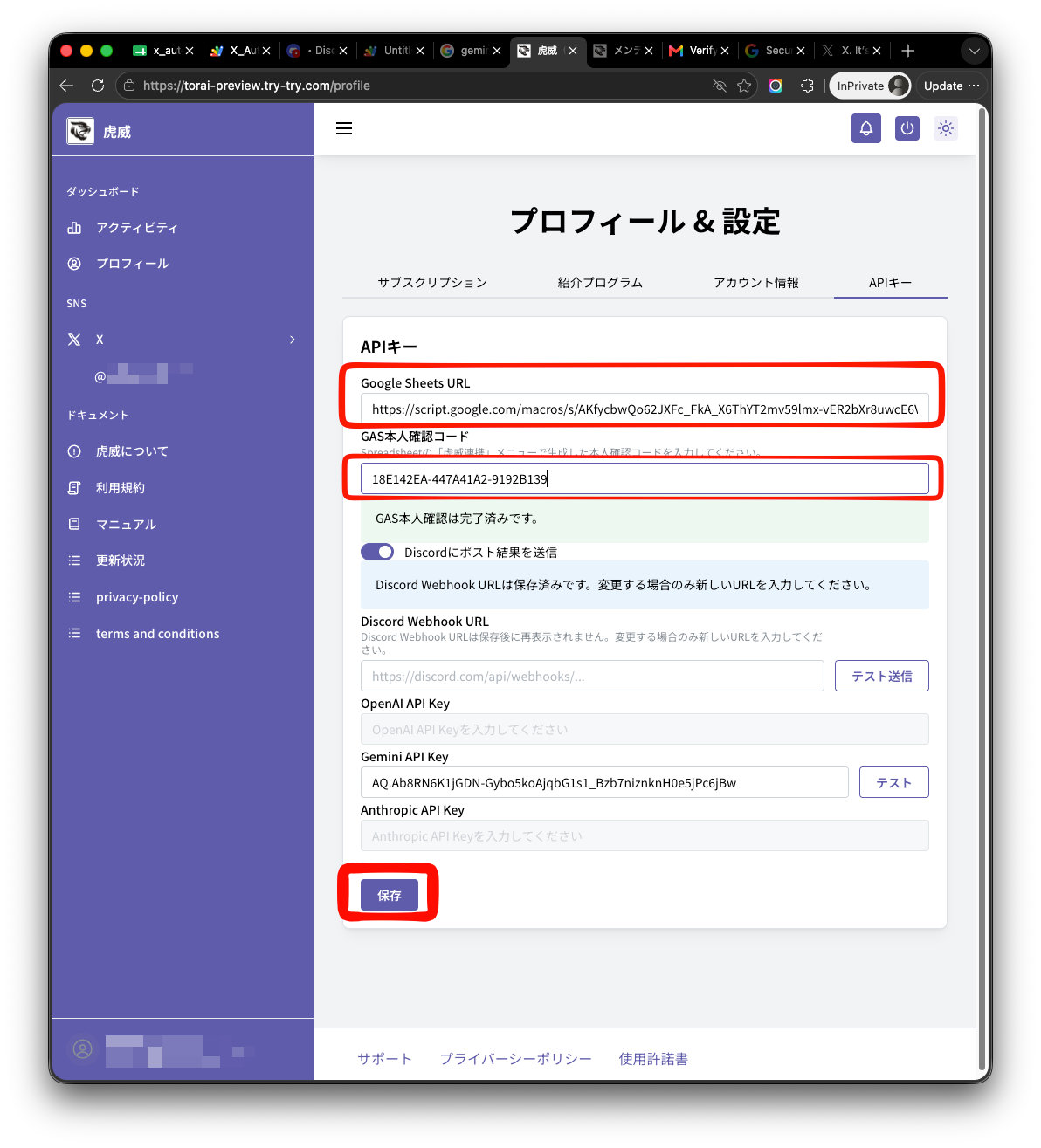Screen dimensions: 1041x1148
Task: Open the extensions puzzle icon
Action: 807,86
